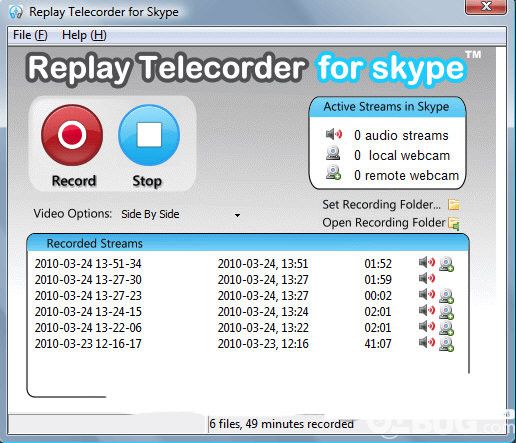This screenshot has height=443, width=516.
Task: Select recording 2010-03-24 13-27-30
Action: 88,280
